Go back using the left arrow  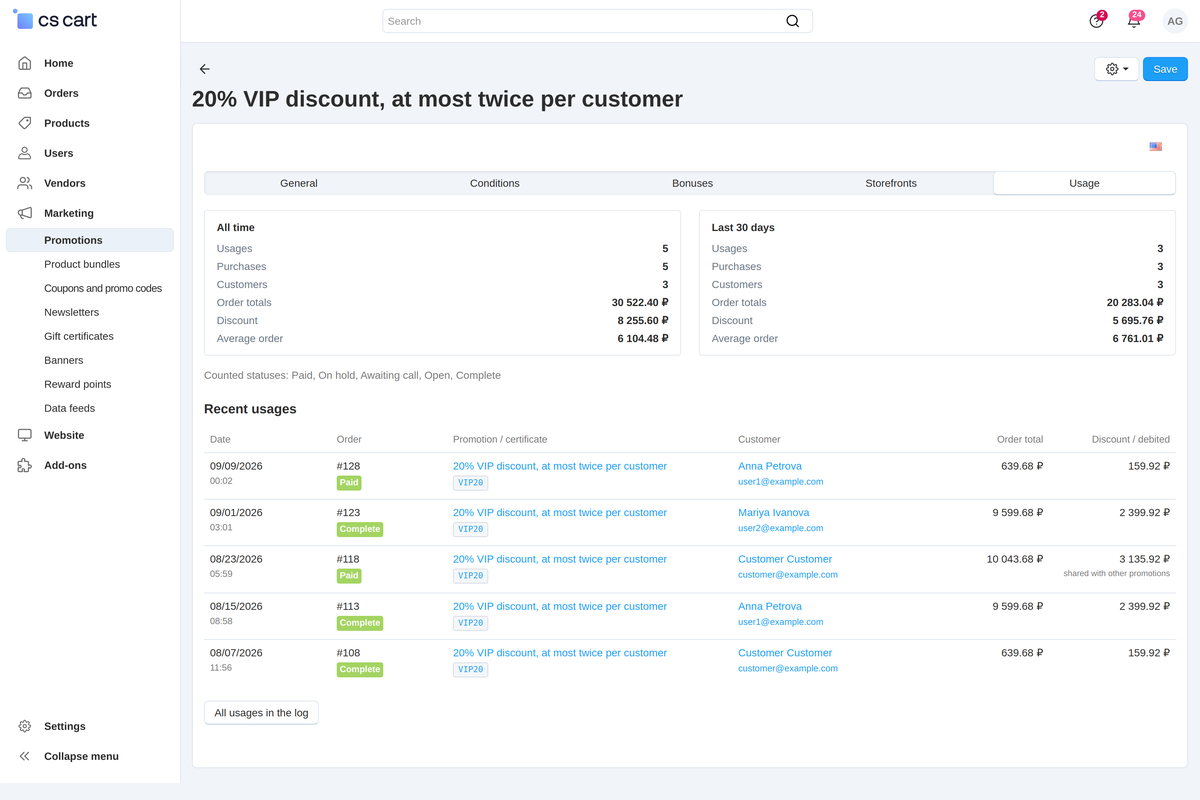[204, 69]
